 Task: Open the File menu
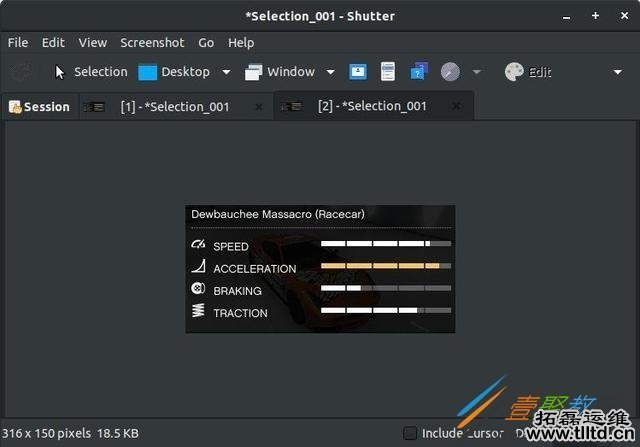click(18, 43)
